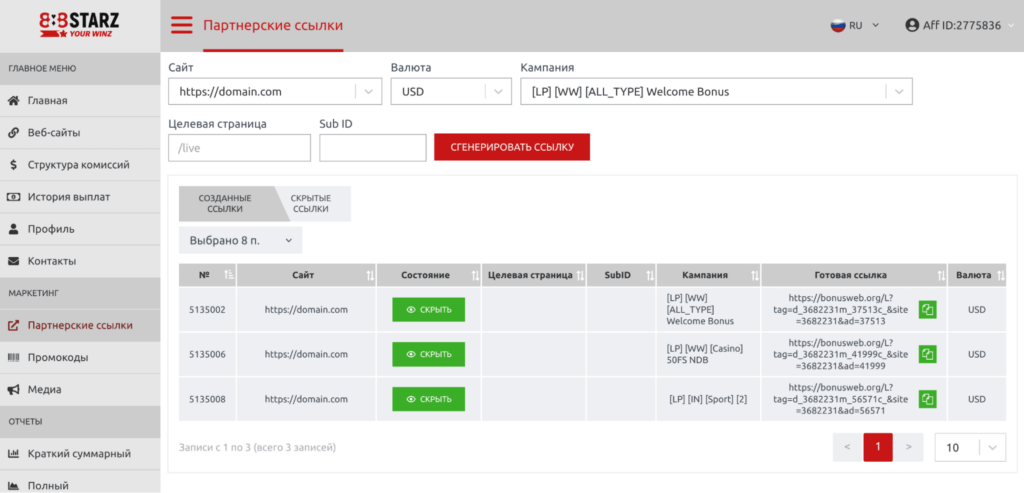The width and height of the screenshot is (1024, 493).
Task: Click row number 5135002
Action: click(207, 310)
